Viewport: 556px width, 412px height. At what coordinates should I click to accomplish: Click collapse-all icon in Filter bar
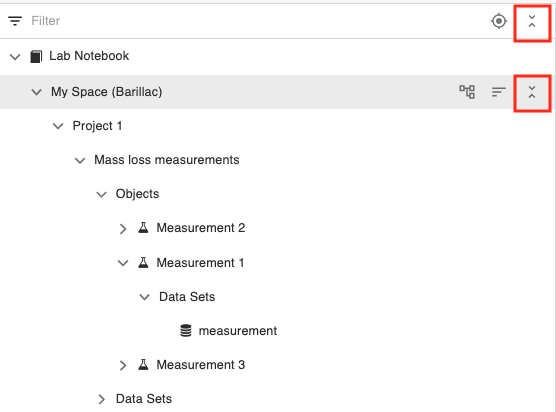point(532,21)
